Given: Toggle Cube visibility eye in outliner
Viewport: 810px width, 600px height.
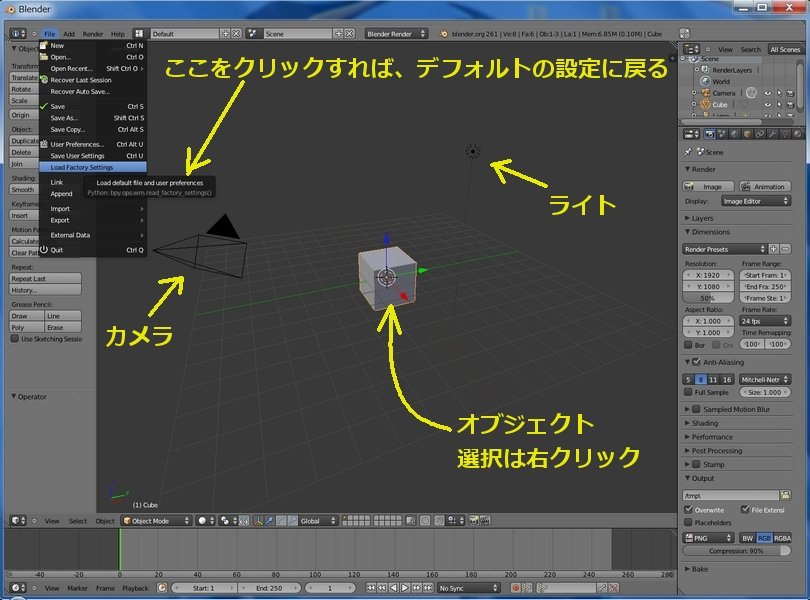Looking at the screenshot, I should (x=768, y=104).
